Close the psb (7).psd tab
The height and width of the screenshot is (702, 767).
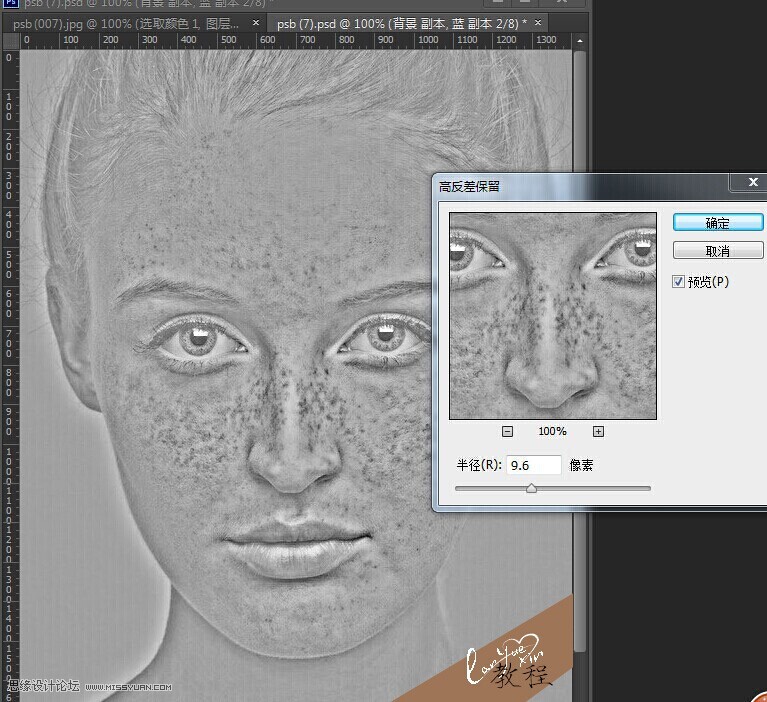pyautogui.click(x=538, y=23)
